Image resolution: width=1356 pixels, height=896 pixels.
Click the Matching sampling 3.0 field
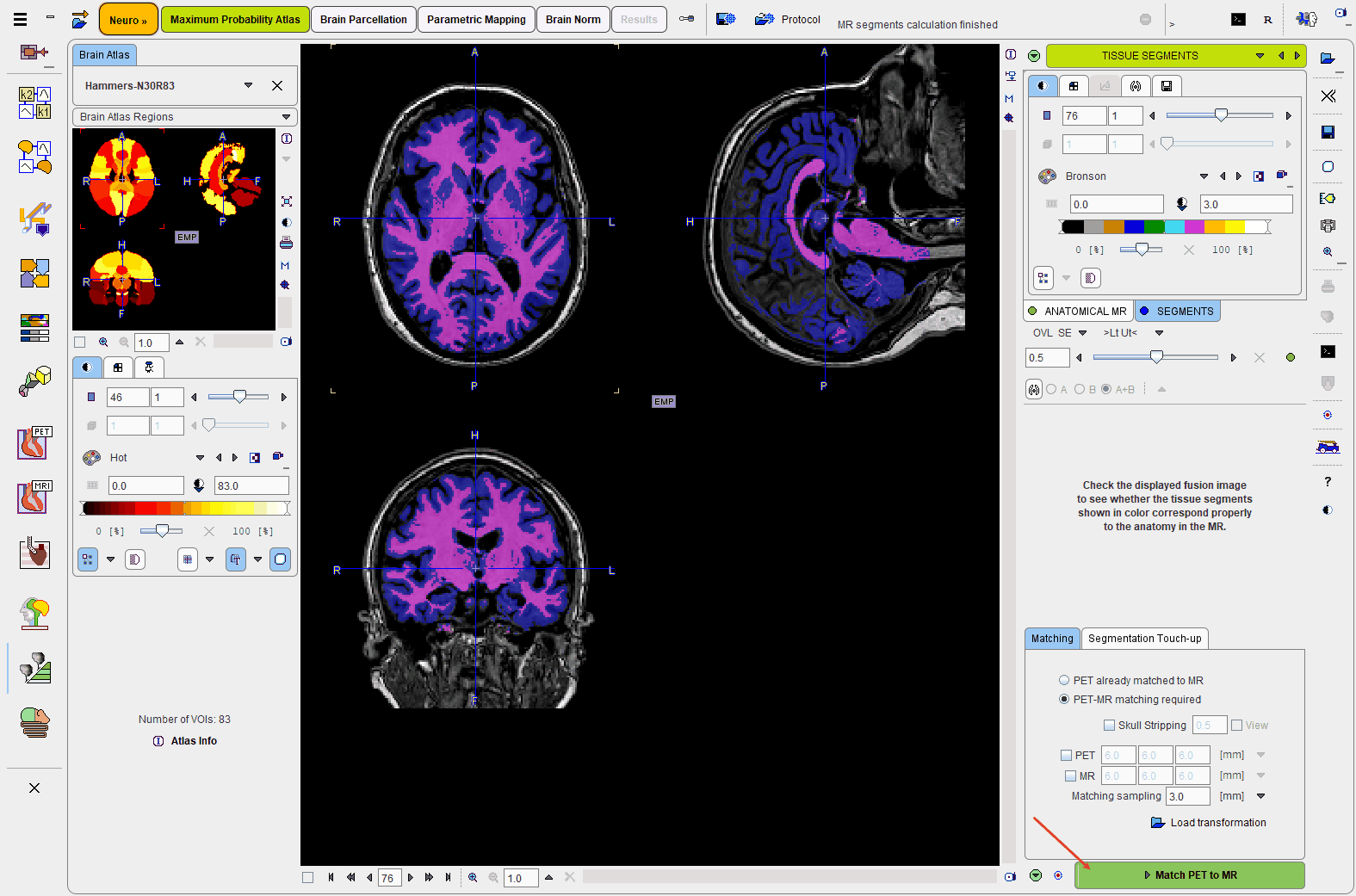(1189, 796)
